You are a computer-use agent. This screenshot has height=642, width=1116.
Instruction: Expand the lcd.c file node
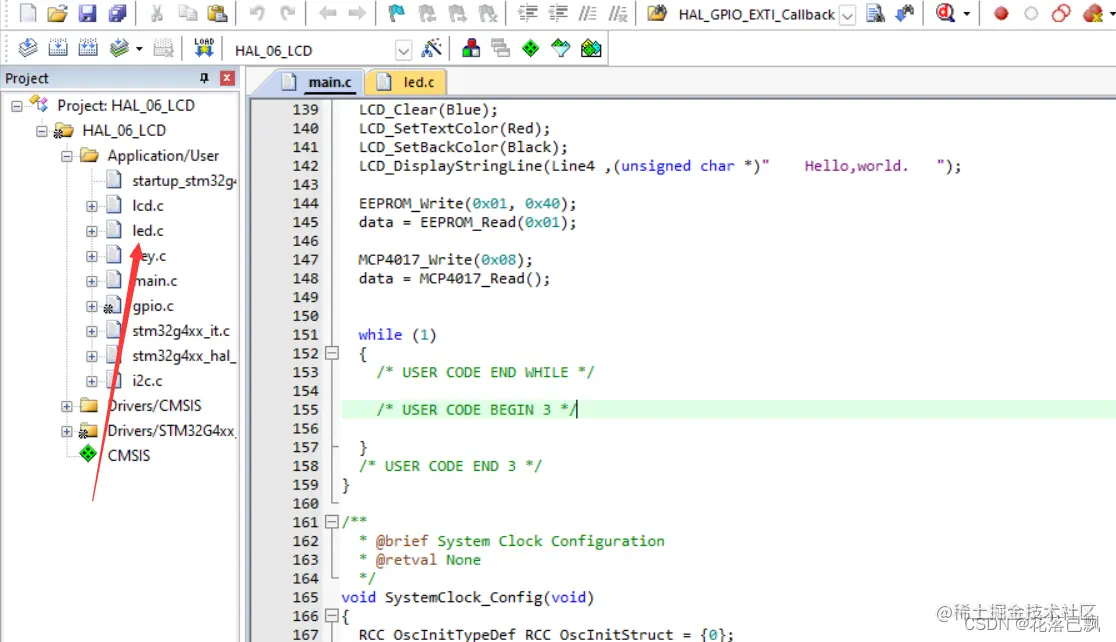92,206
